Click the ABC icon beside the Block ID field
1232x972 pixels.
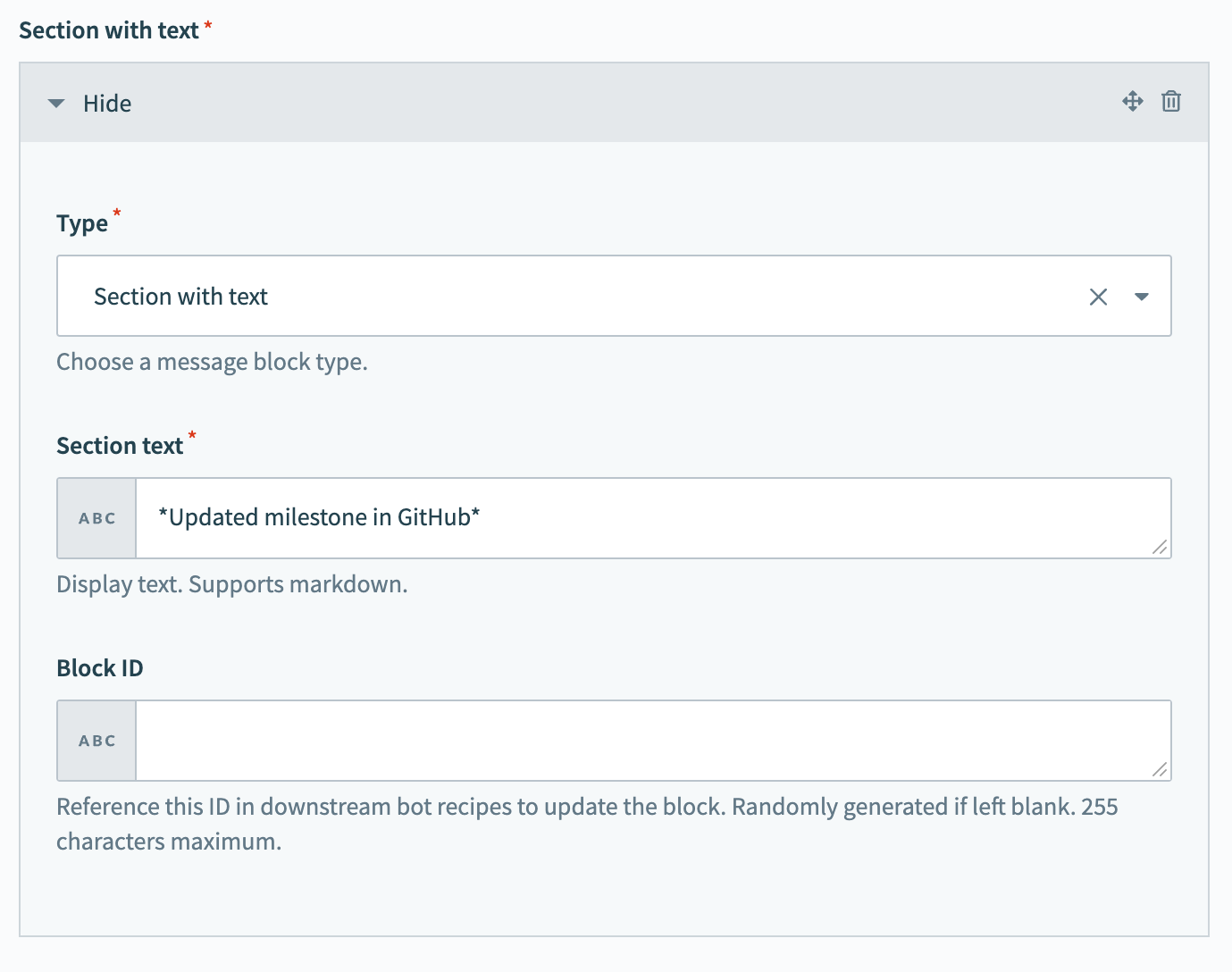96,741
